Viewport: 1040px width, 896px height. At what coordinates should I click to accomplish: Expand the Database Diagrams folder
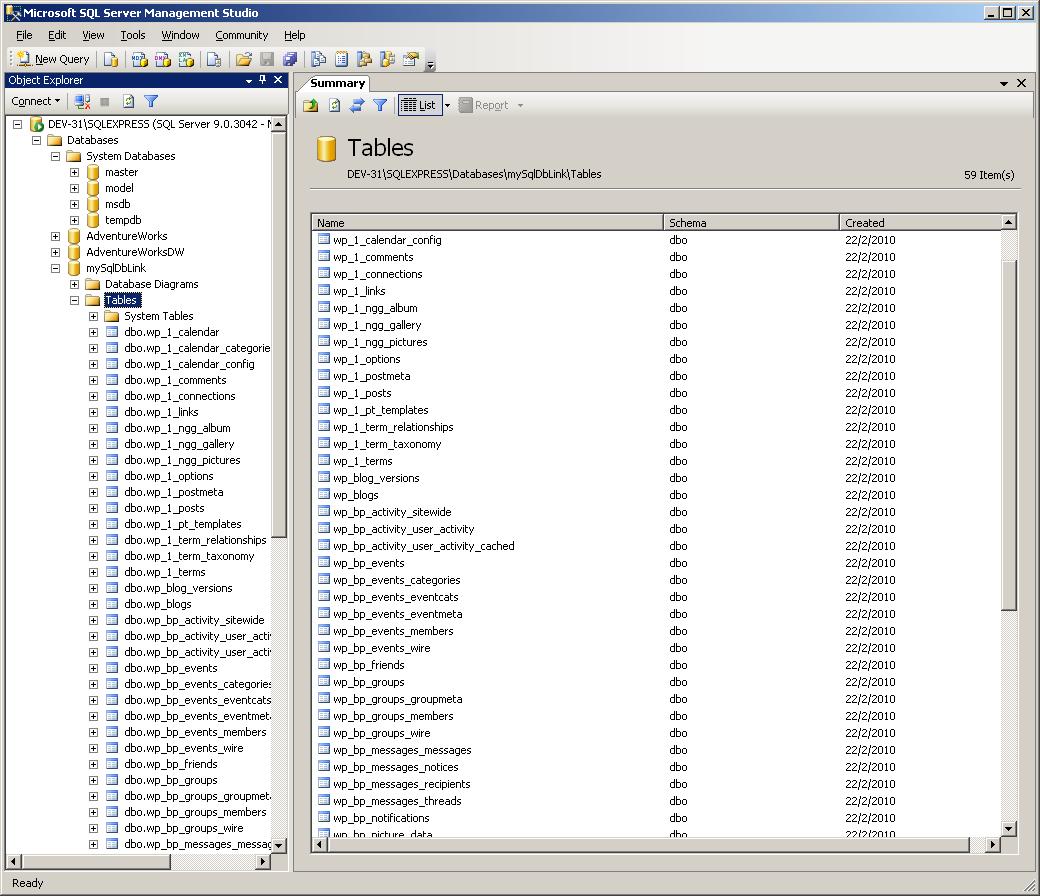click(x=74, y=285)
